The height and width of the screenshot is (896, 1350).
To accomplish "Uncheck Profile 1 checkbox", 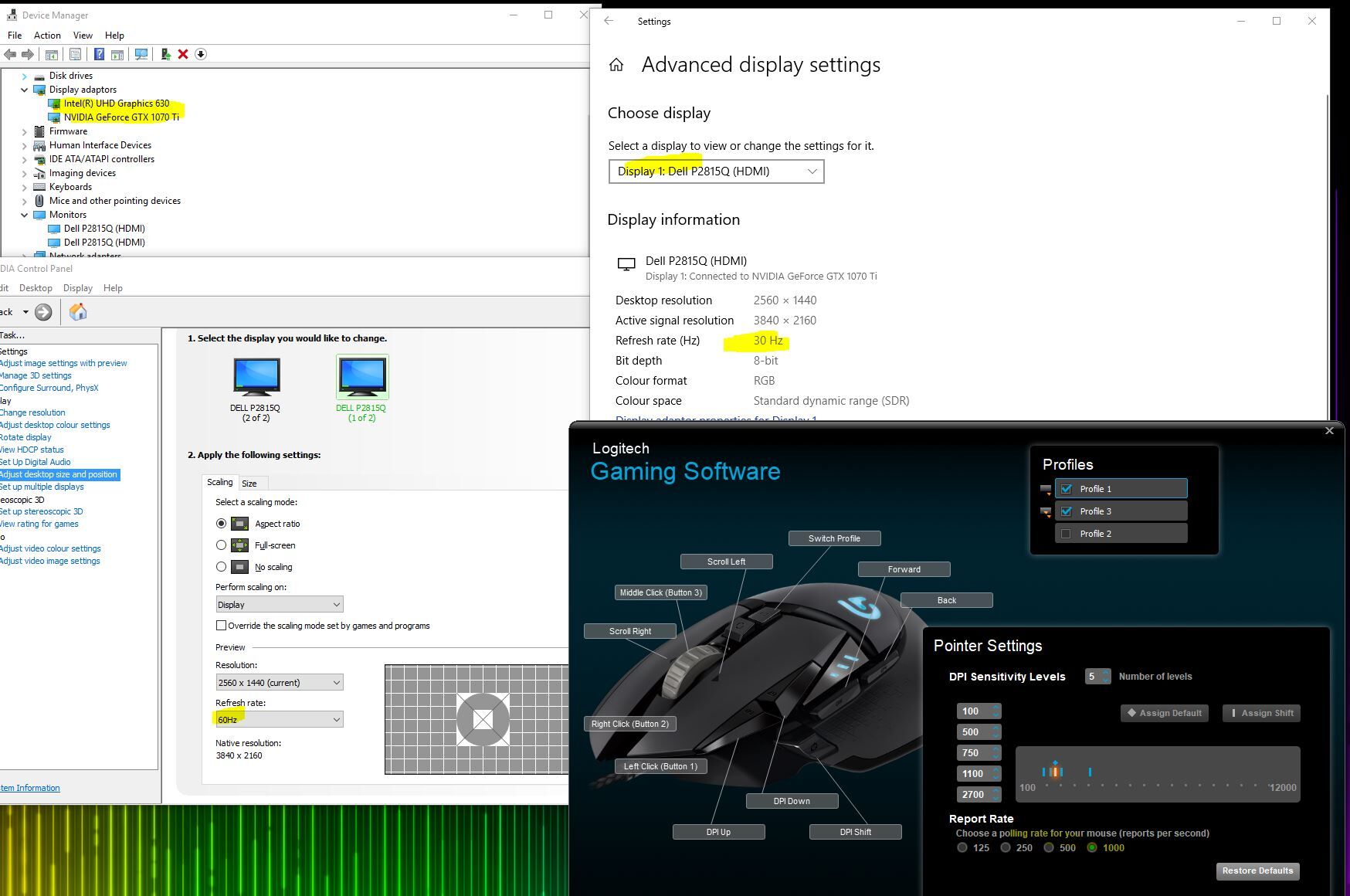I will point(1067,489).
